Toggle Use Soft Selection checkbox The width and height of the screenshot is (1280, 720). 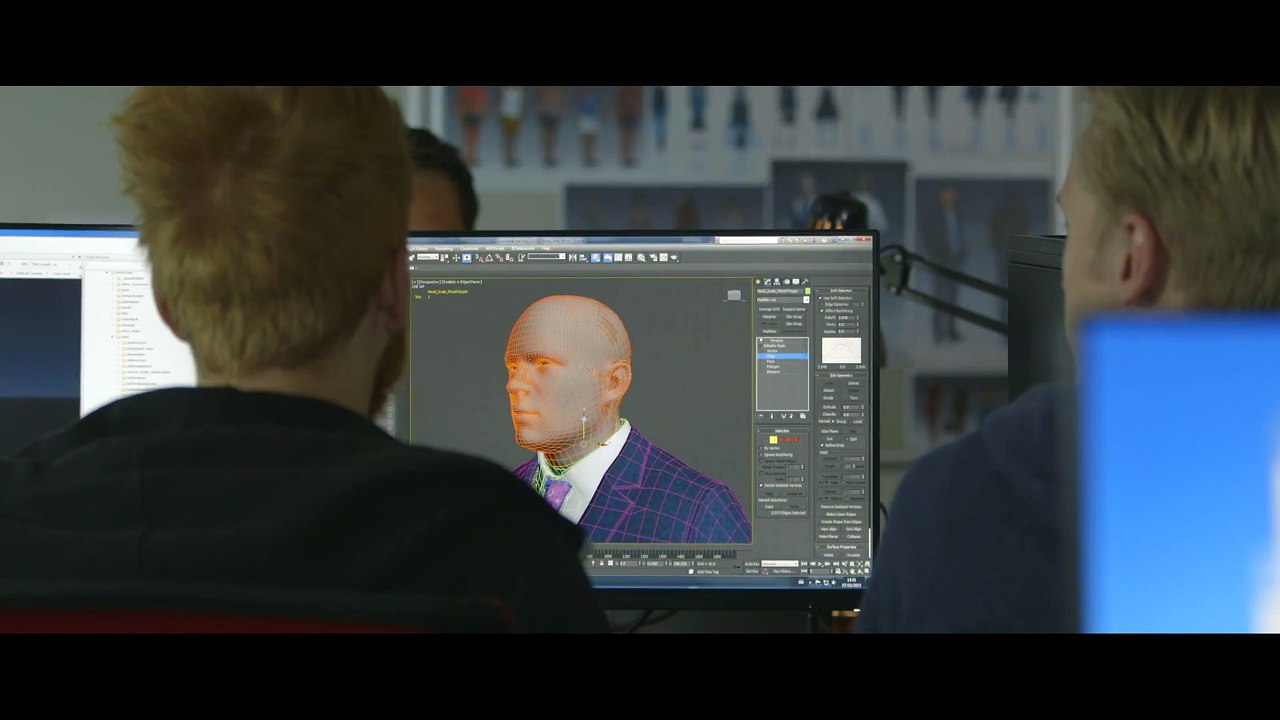click(x=822, y=298)
